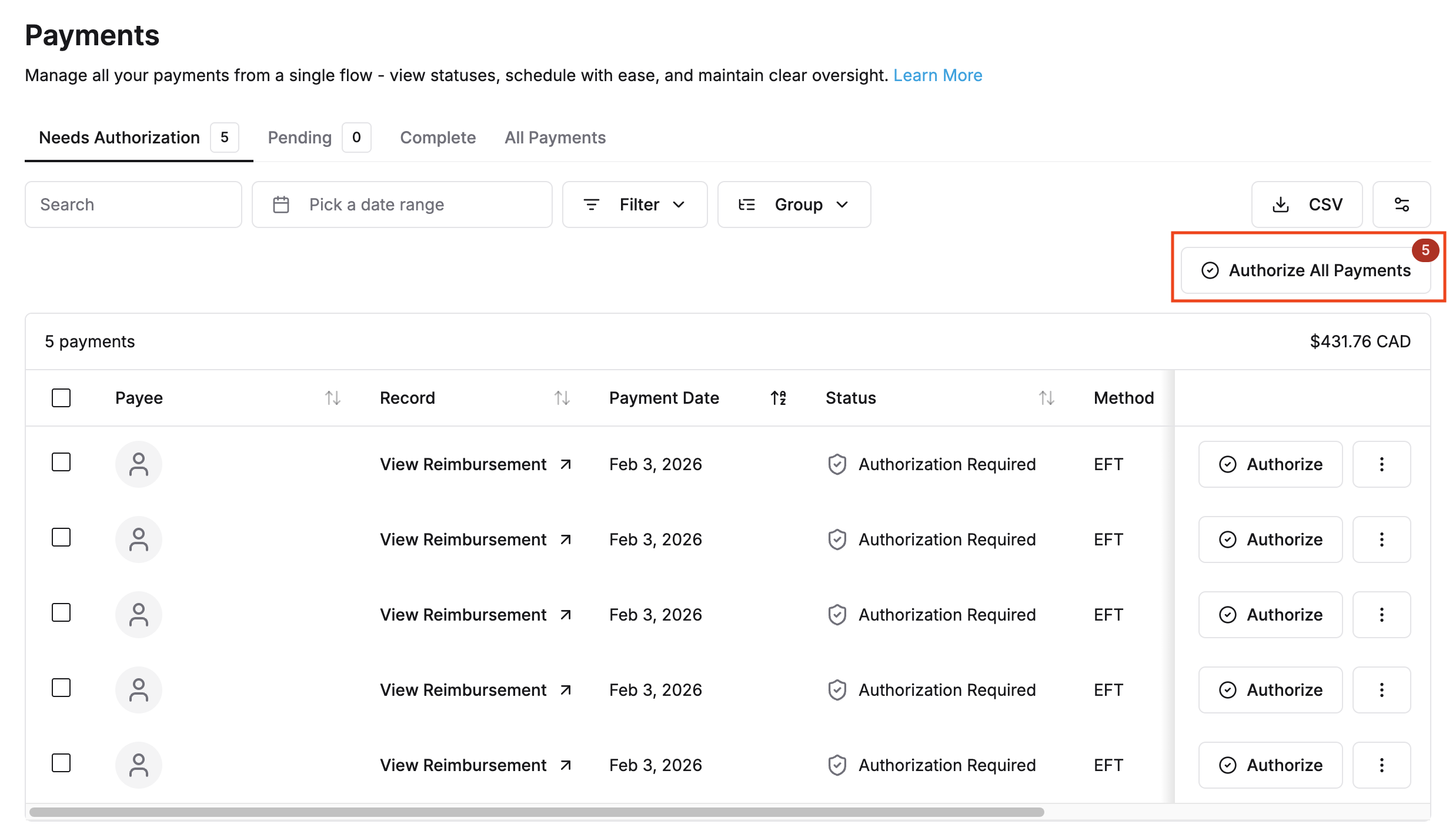Open the Learn More link
Viewport: 1456px width, 831px height.
click(x=937, y=75)
